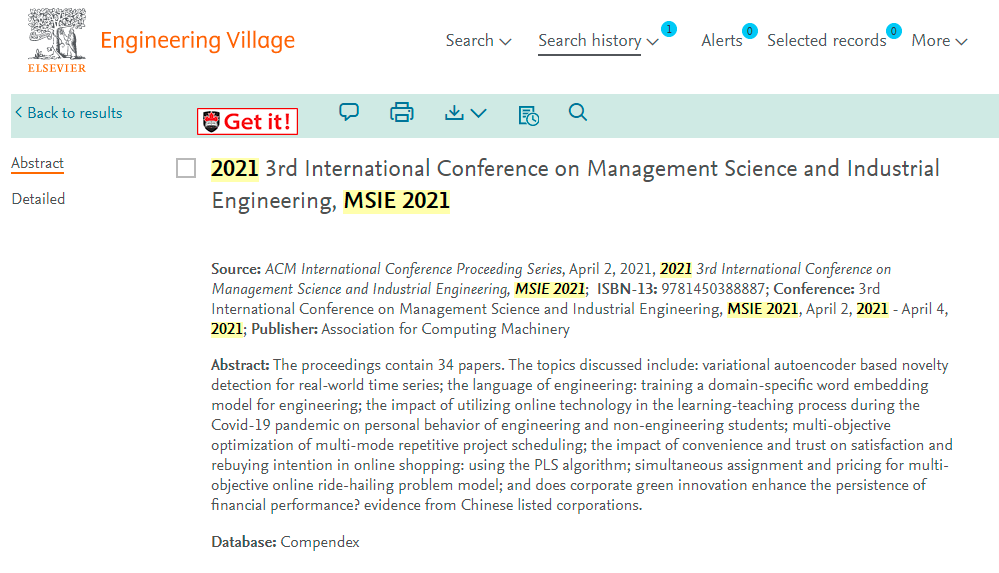Expand the More menu

pos(939,40)
